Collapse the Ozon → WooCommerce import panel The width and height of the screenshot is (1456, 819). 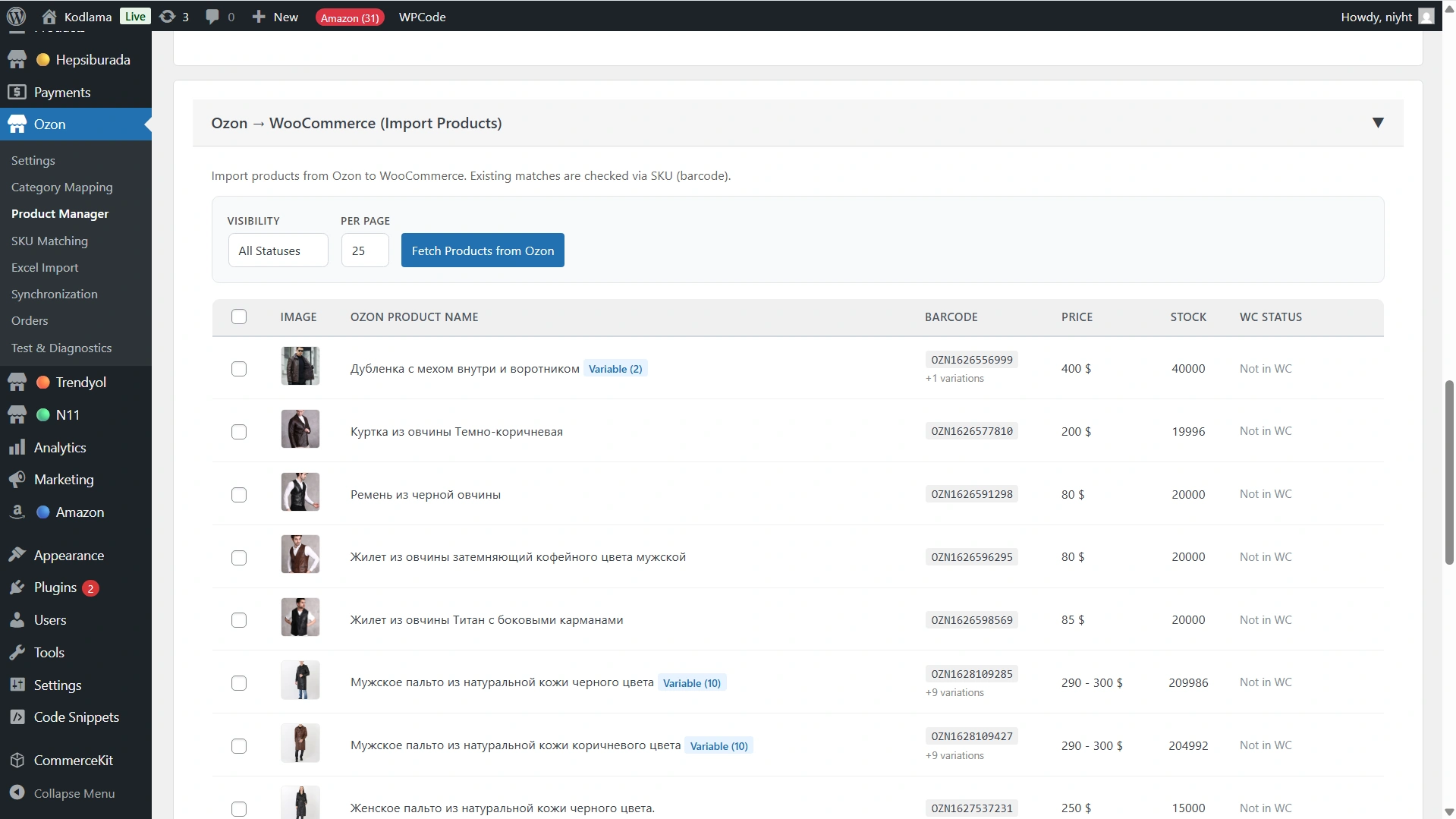(x=1377, y=123)
